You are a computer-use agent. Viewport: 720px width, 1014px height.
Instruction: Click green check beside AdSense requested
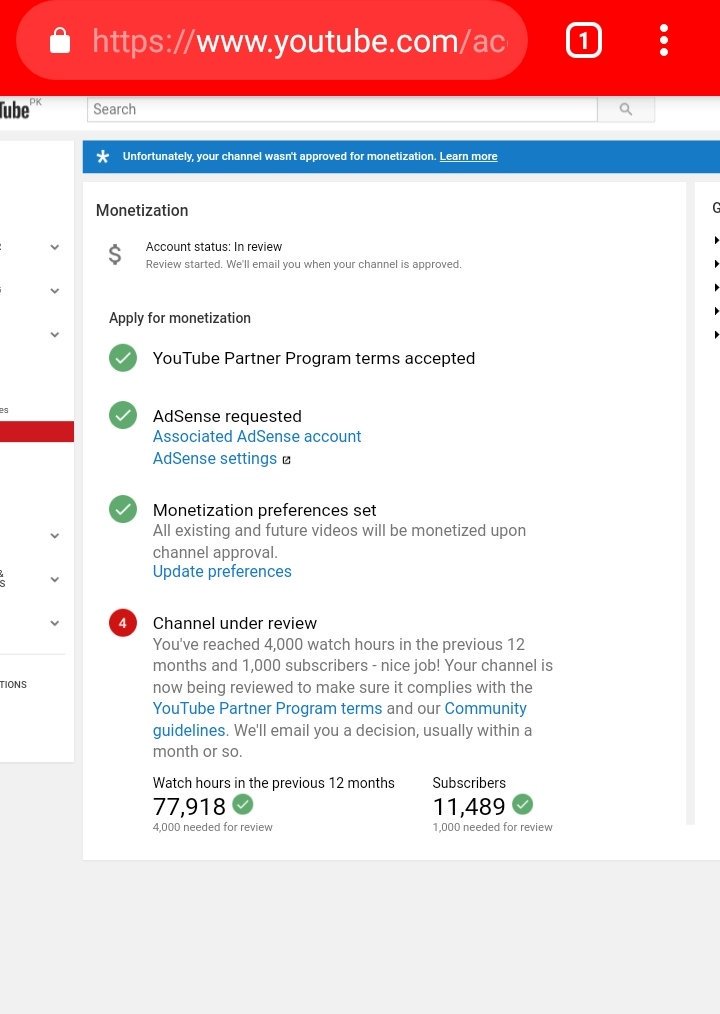123,415
